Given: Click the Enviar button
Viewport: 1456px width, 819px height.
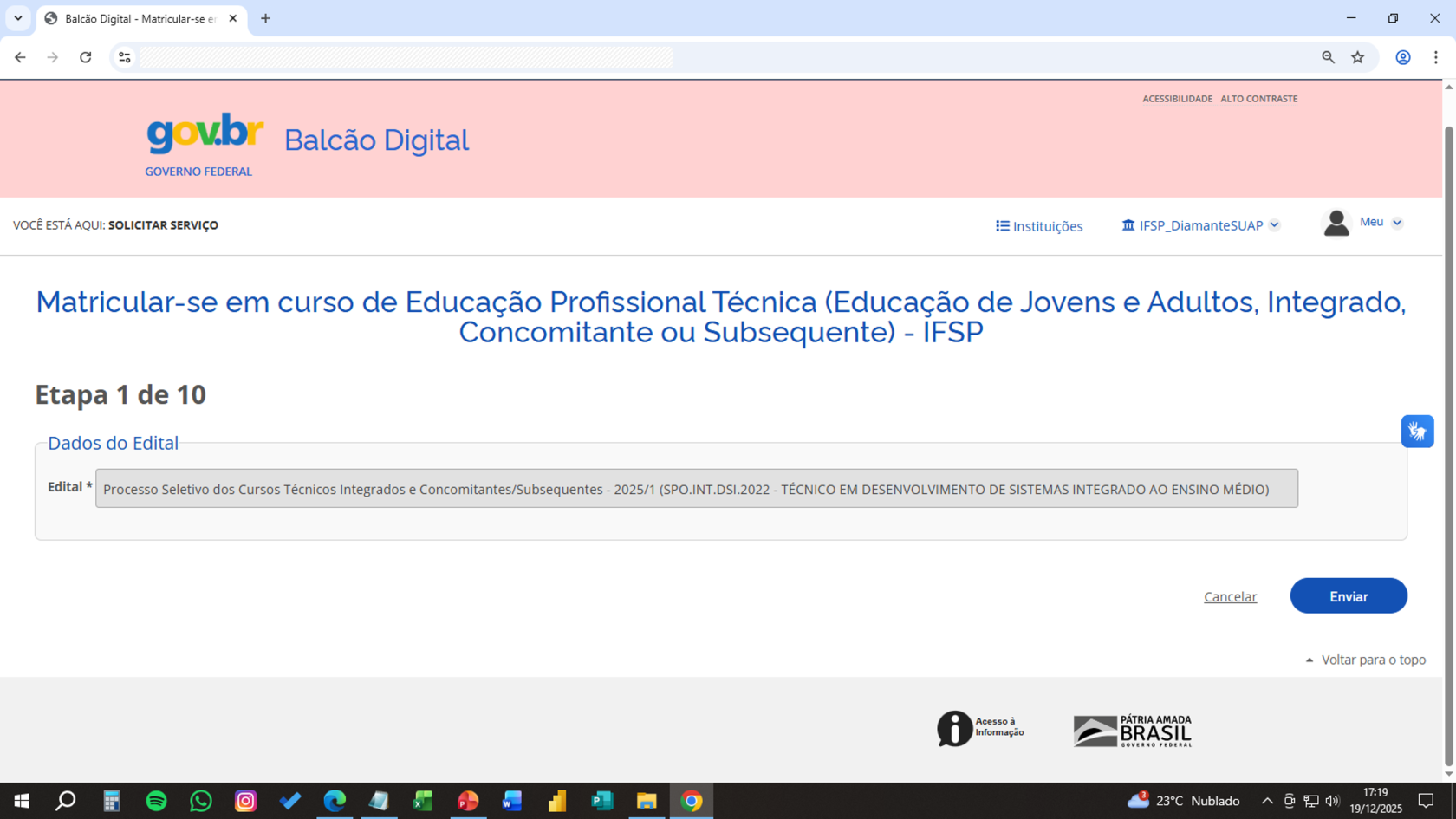Looking at the screenshot, I should 1349,595.
